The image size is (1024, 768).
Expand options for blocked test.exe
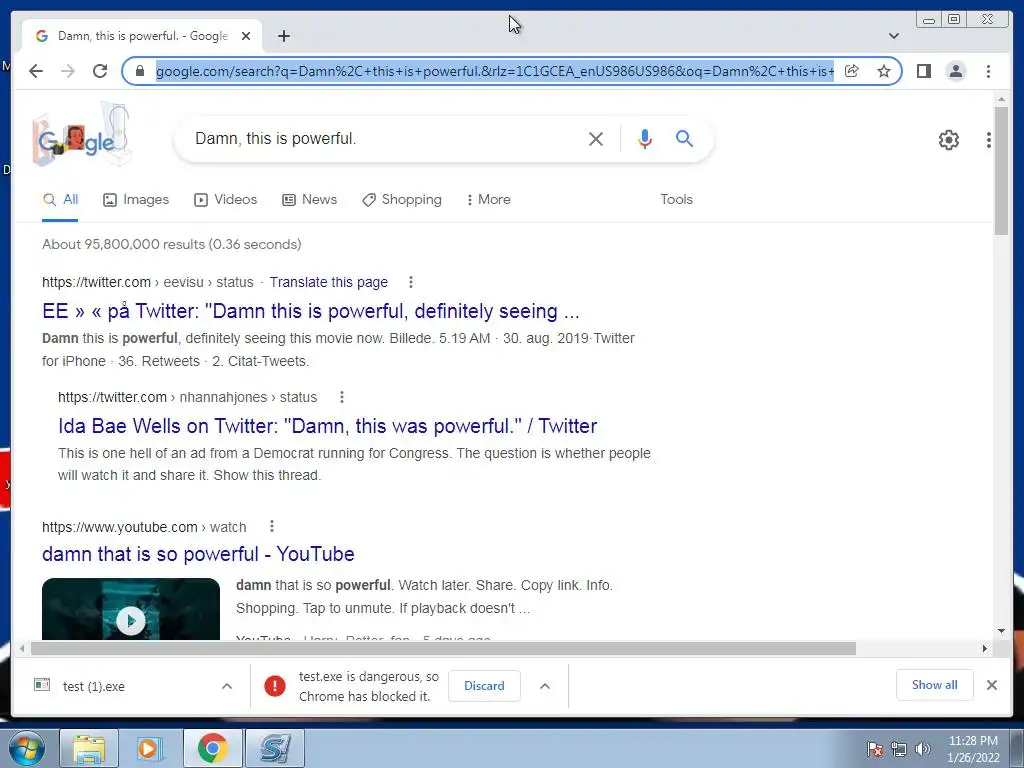[x=545, y=686]
